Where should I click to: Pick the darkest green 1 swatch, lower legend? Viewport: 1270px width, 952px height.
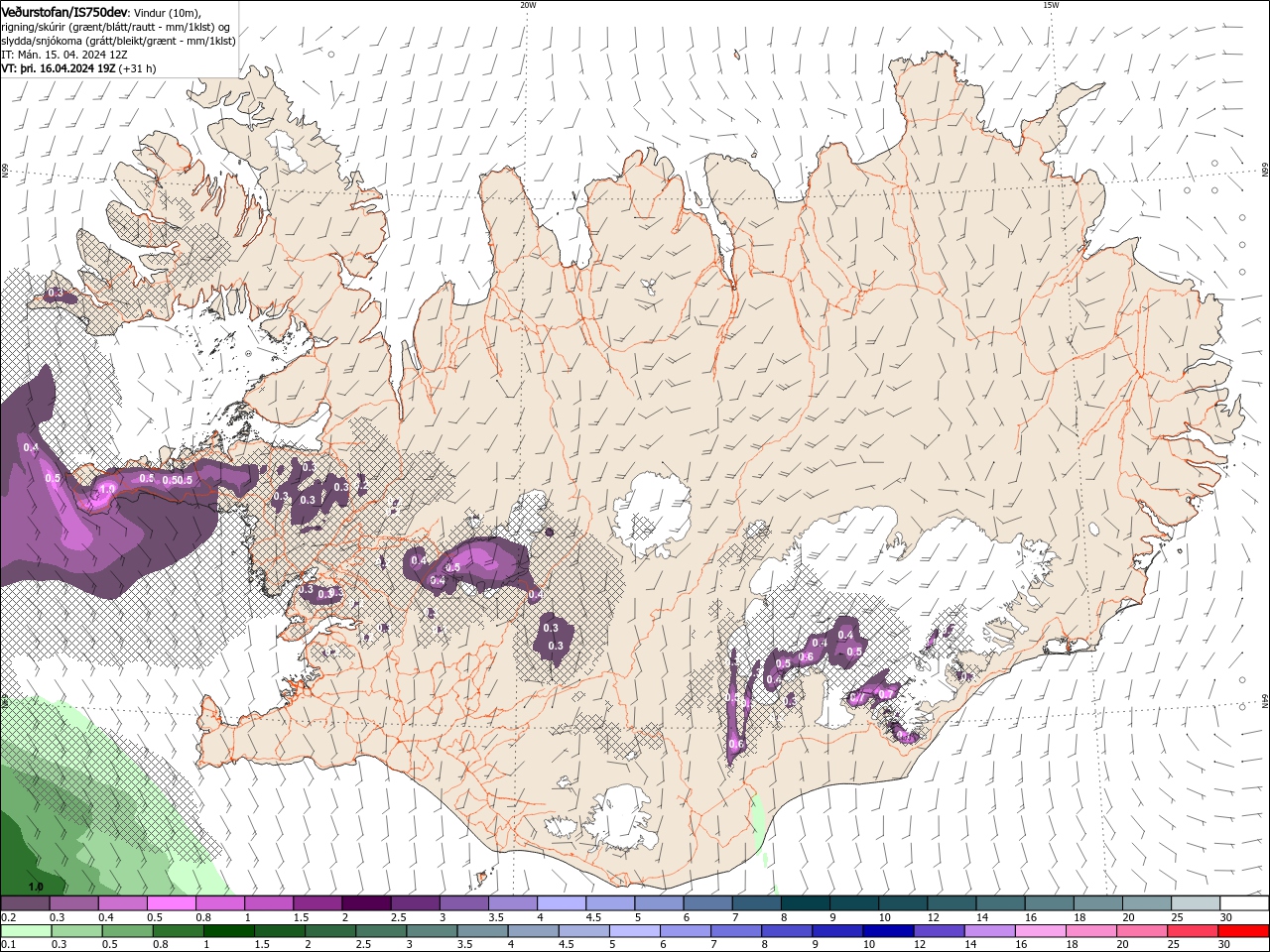[227, 931]
